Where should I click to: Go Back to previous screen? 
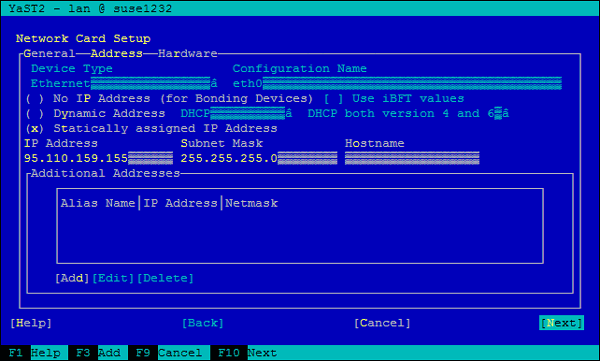pyautogui.click(x=202, y=323)
